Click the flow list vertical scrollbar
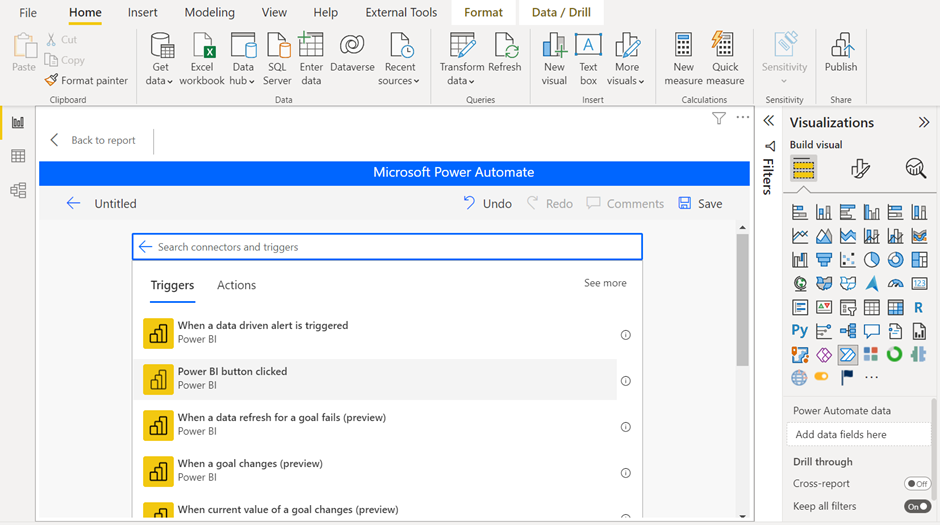 742,300
